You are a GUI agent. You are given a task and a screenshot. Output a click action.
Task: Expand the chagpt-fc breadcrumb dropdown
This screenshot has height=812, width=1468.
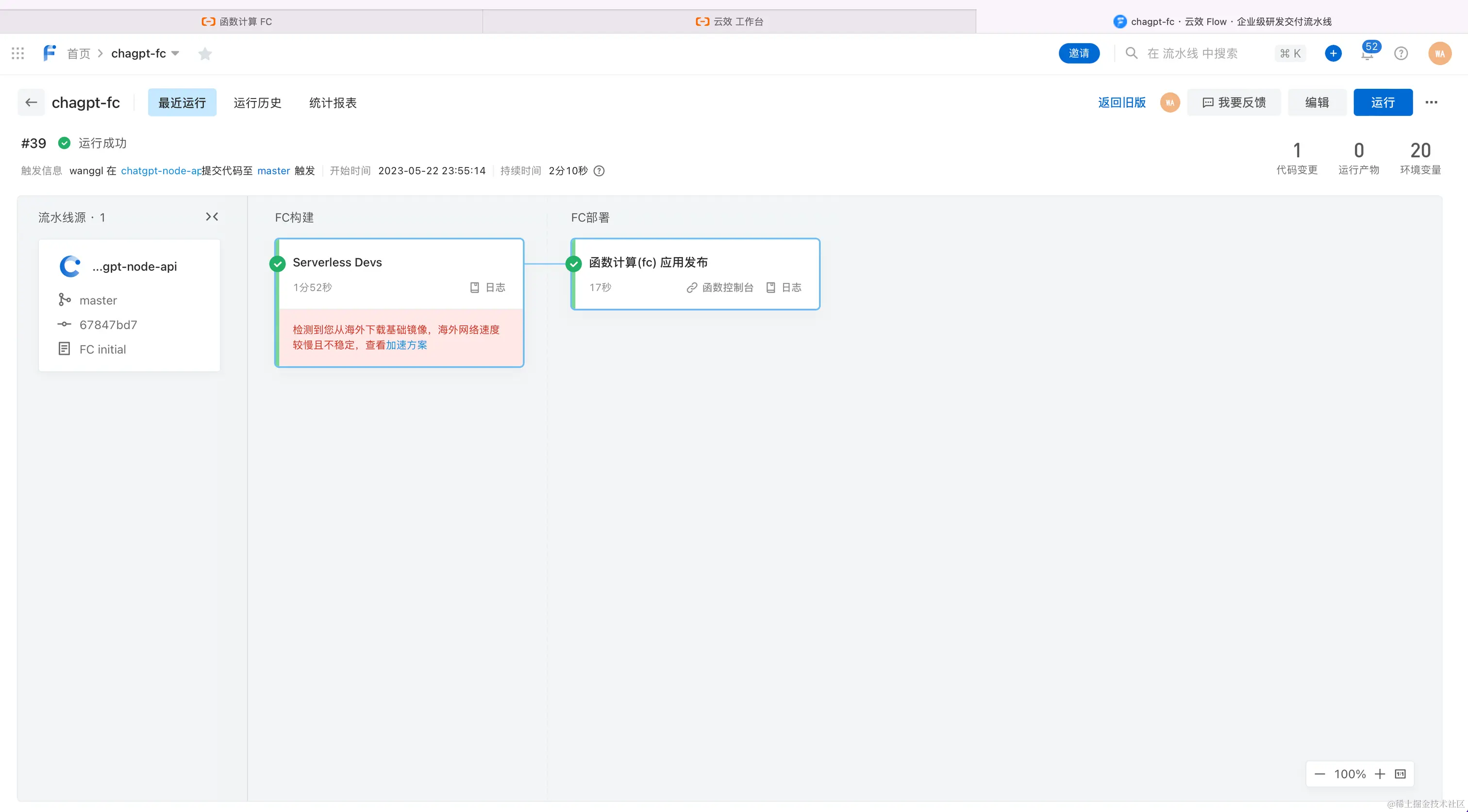176,53
